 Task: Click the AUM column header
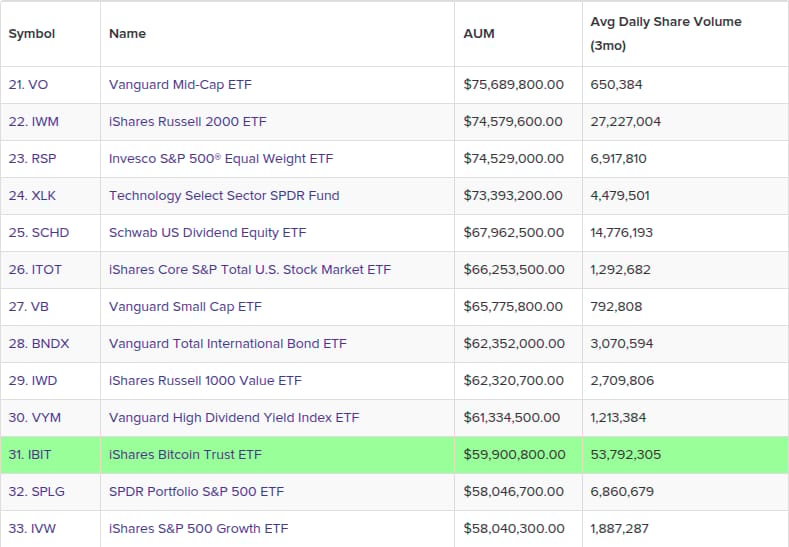pos(479,34)
